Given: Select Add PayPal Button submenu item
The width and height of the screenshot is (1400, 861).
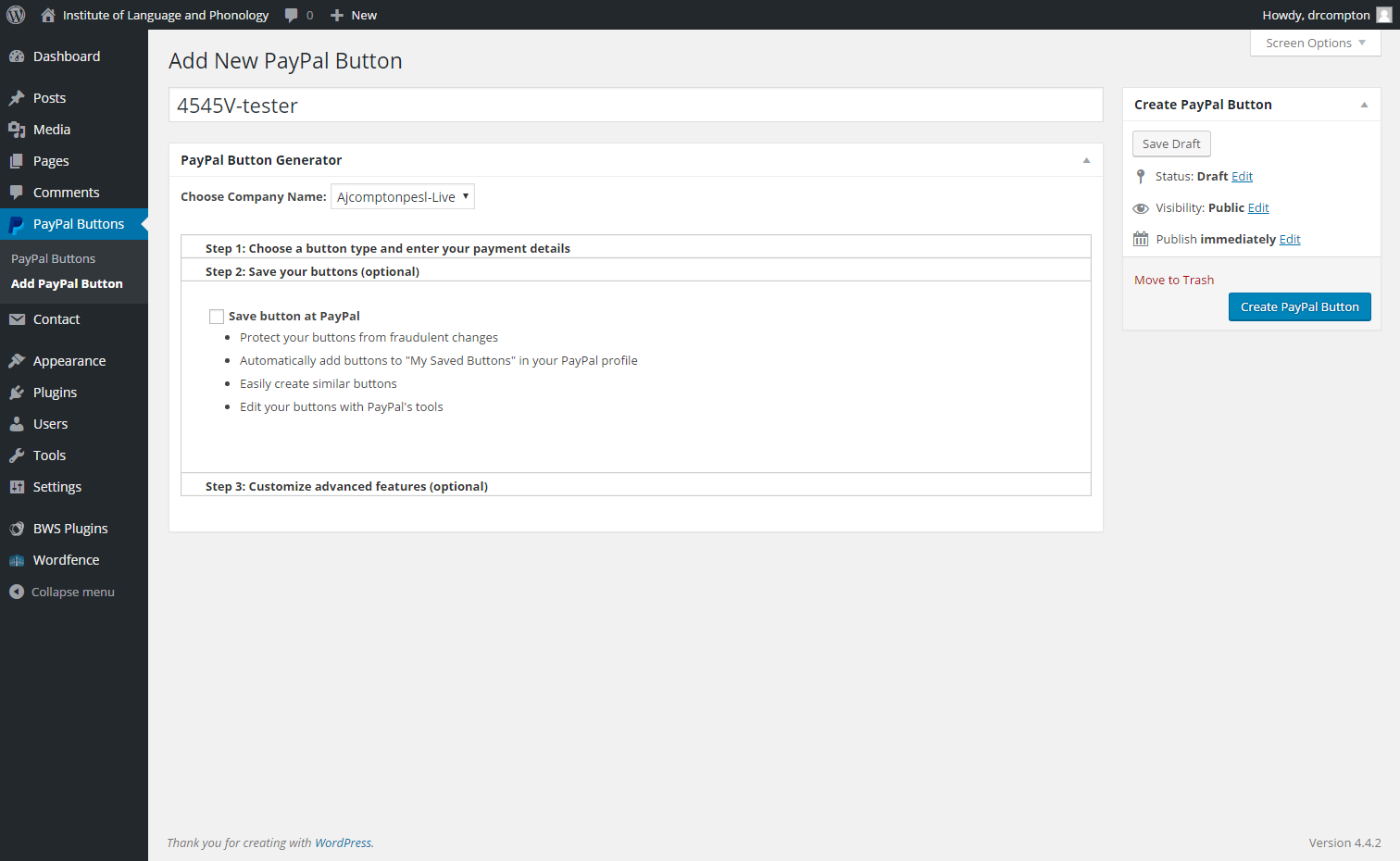Looking at the screenshot, I should point(67,283).
